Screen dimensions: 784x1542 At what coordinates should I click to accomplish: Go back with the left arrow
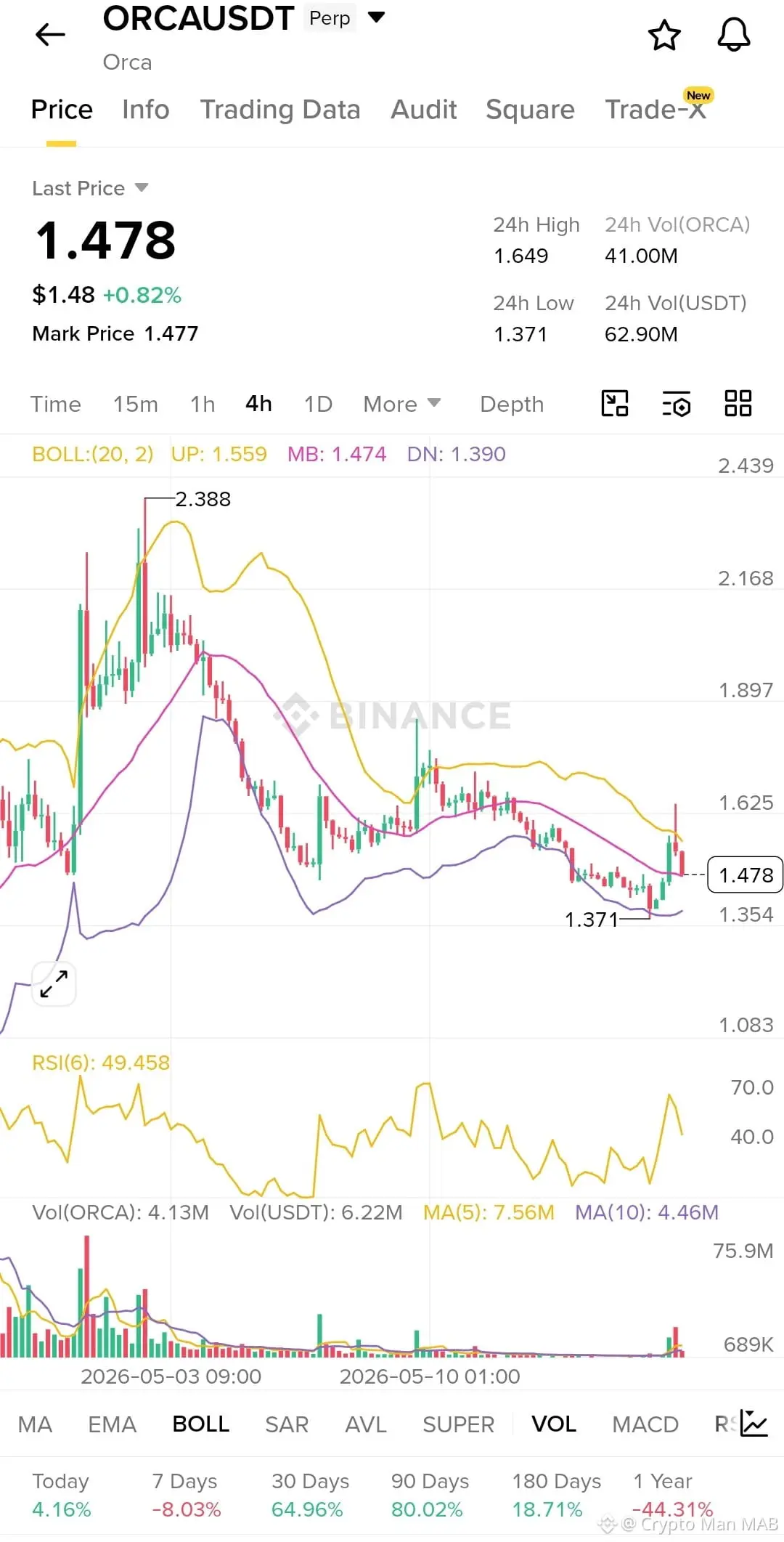tap(50, 34)
